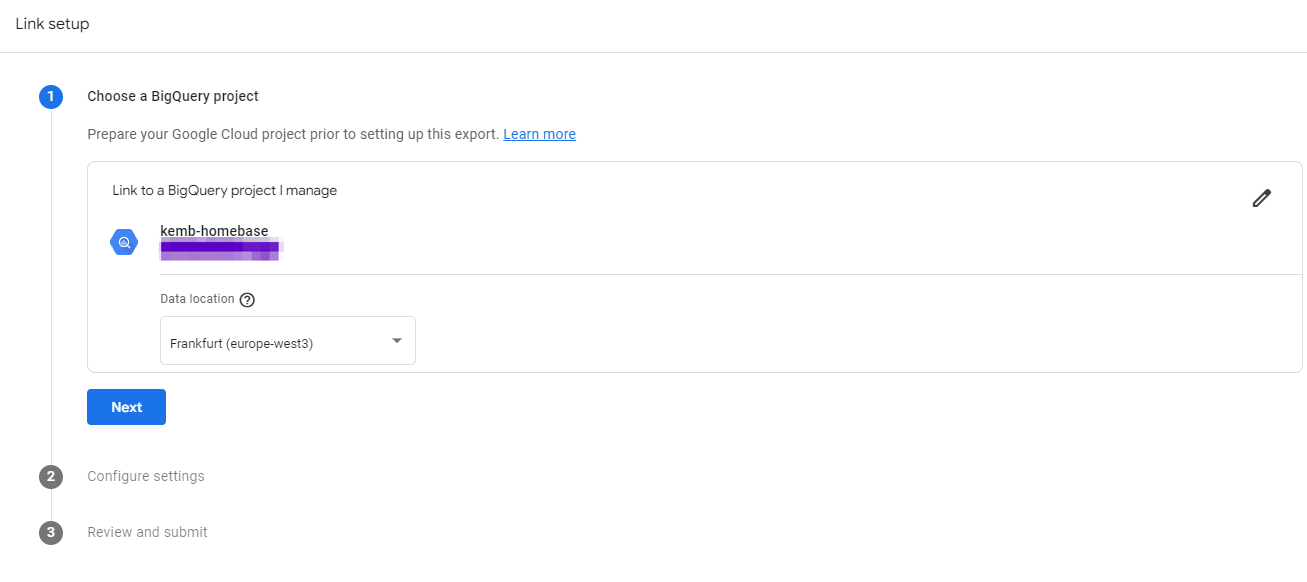The height and width of the screenshot is (582, 1307).
Task: Click the Data location label
Action: pyautogui.click(x=197, y=299)
